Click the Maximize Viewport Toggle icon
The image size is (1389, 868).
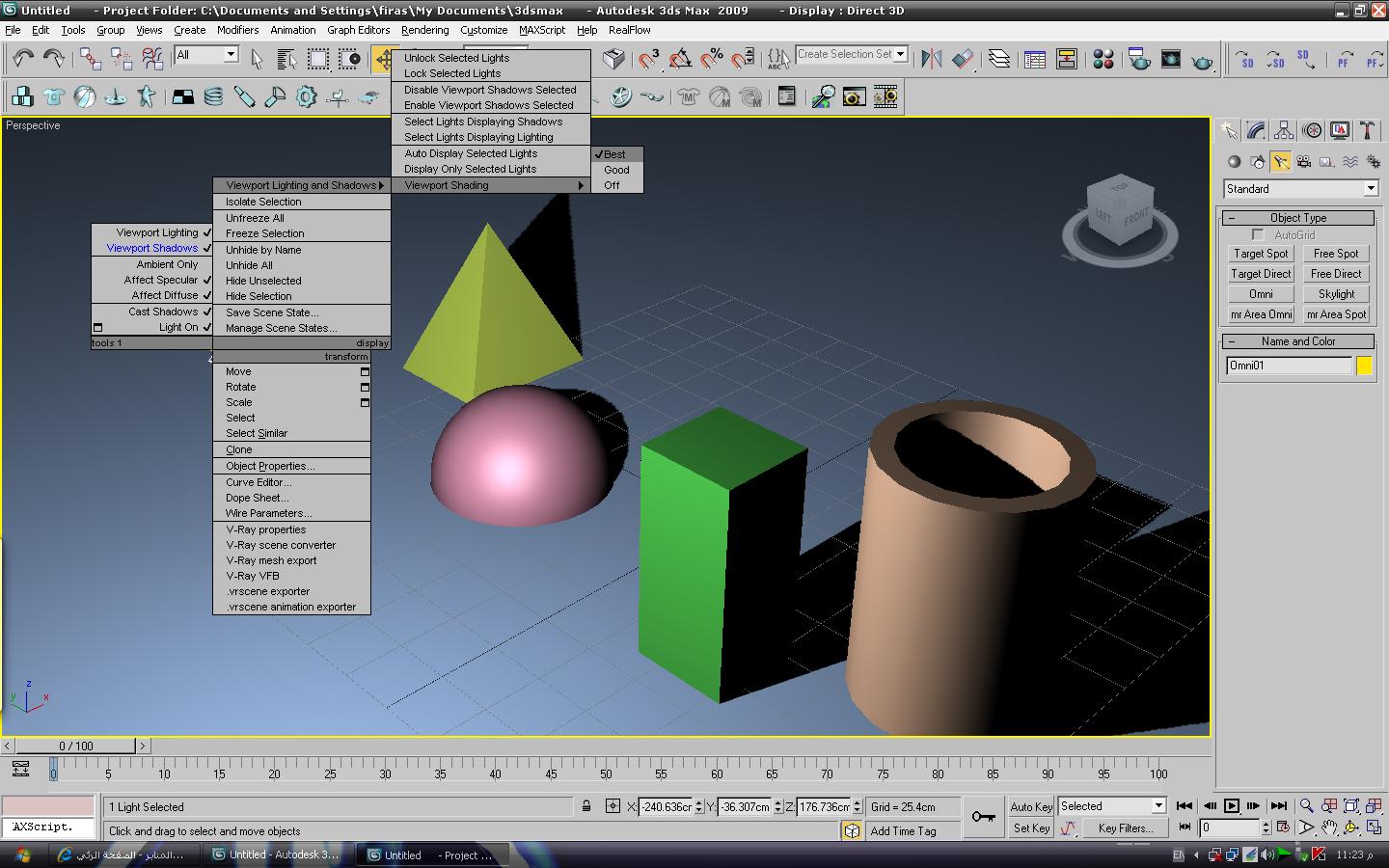coord(1374,827)
